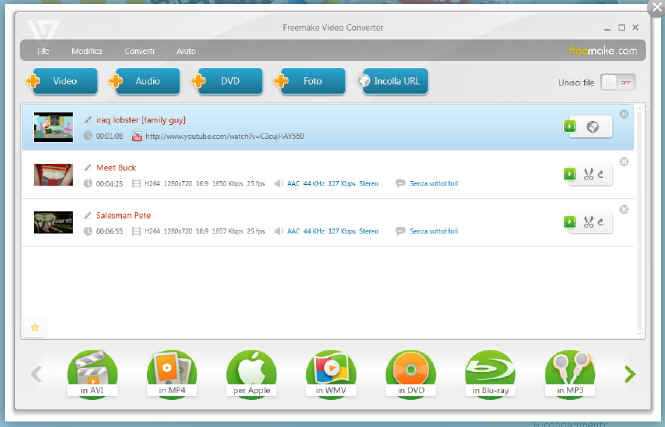Open Meet Buck audio track settings (AAC)
Screen dimensions: 665x427
click(333, 184)
